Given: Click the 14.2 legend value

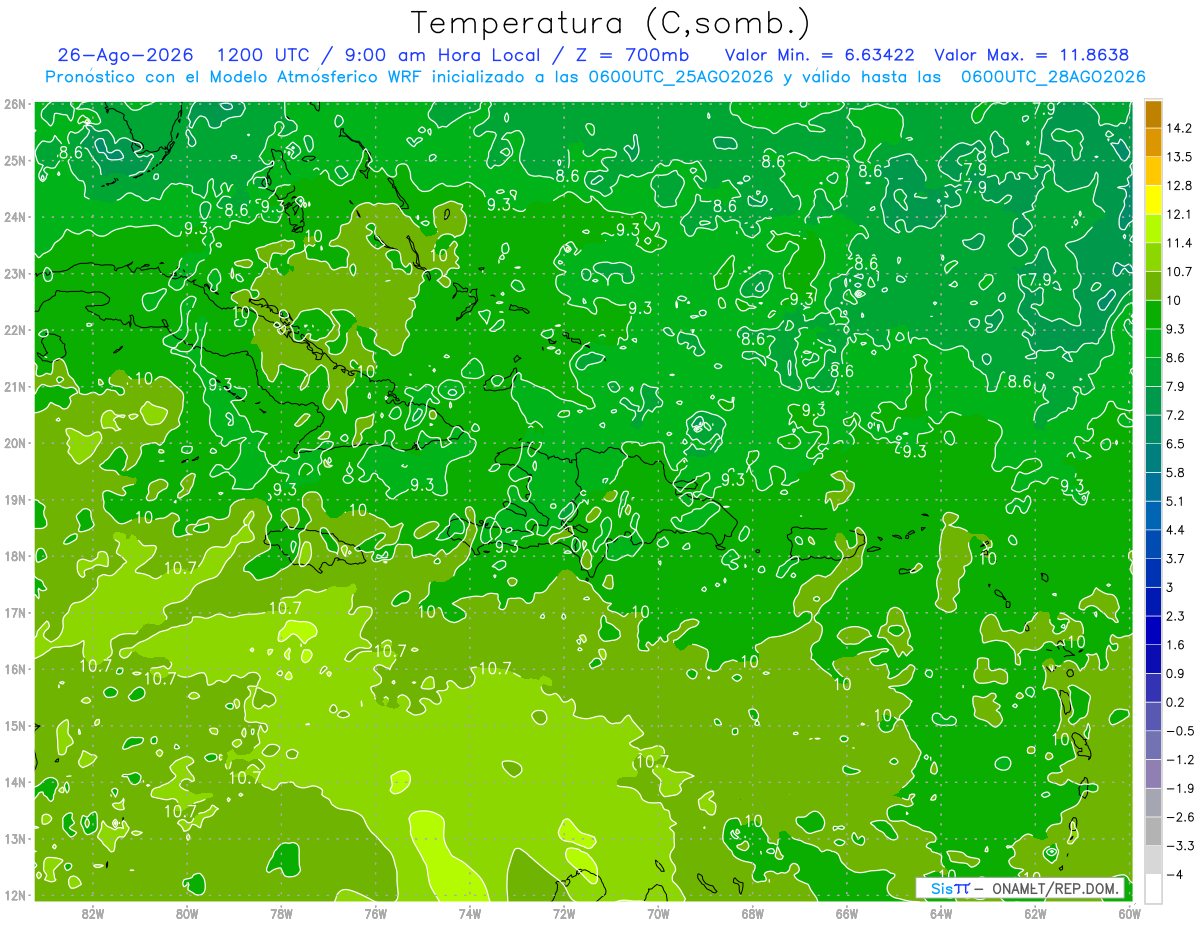Looking at the screenshot, I should coord(1179,128).
